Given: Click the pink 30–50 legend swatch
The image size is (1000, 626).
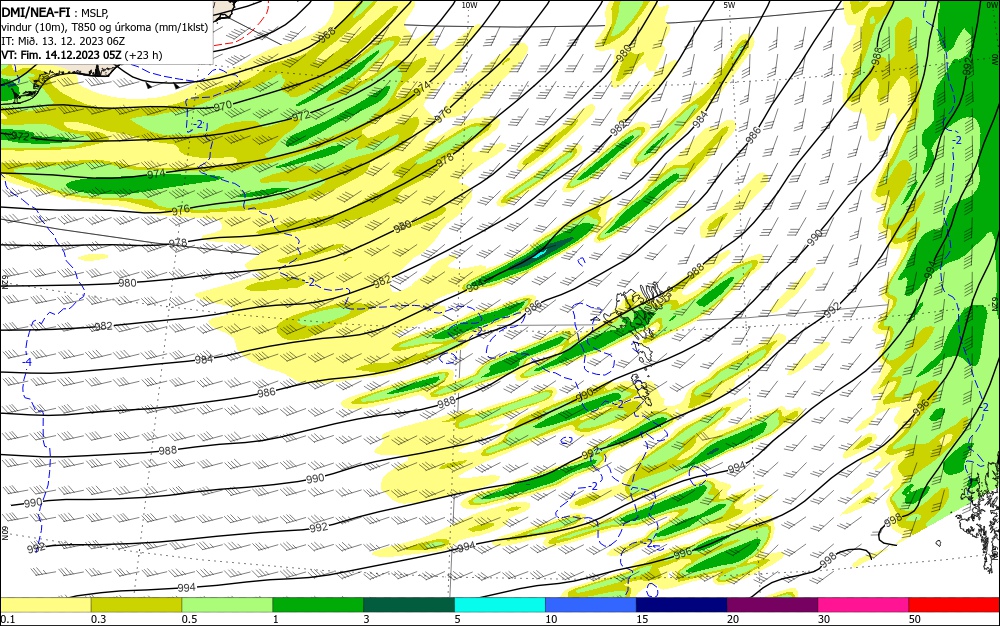Looking at the screenshot, I should [863, 605].
